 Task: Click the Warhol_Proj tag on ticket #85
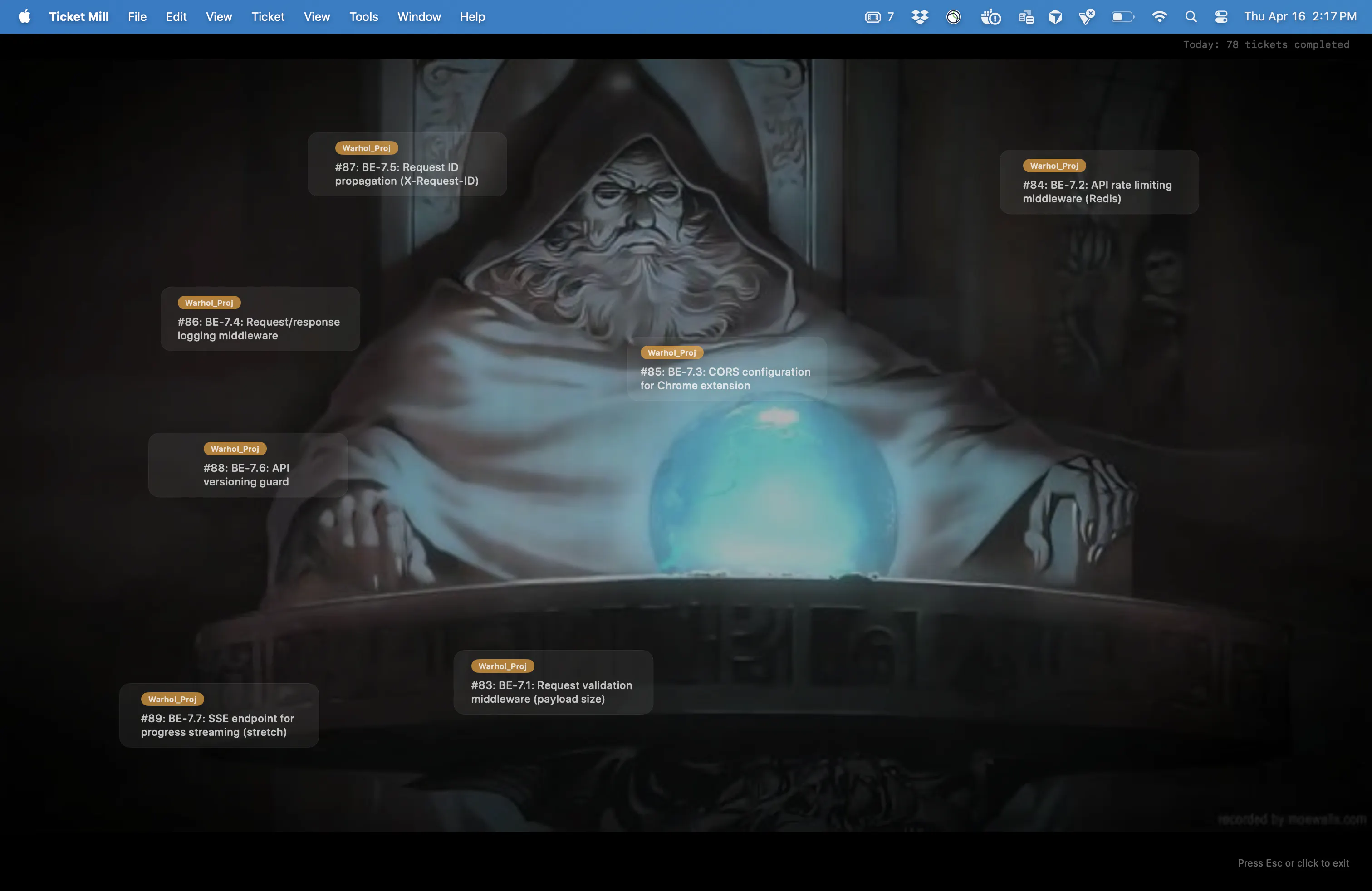(x=671, y=352)
